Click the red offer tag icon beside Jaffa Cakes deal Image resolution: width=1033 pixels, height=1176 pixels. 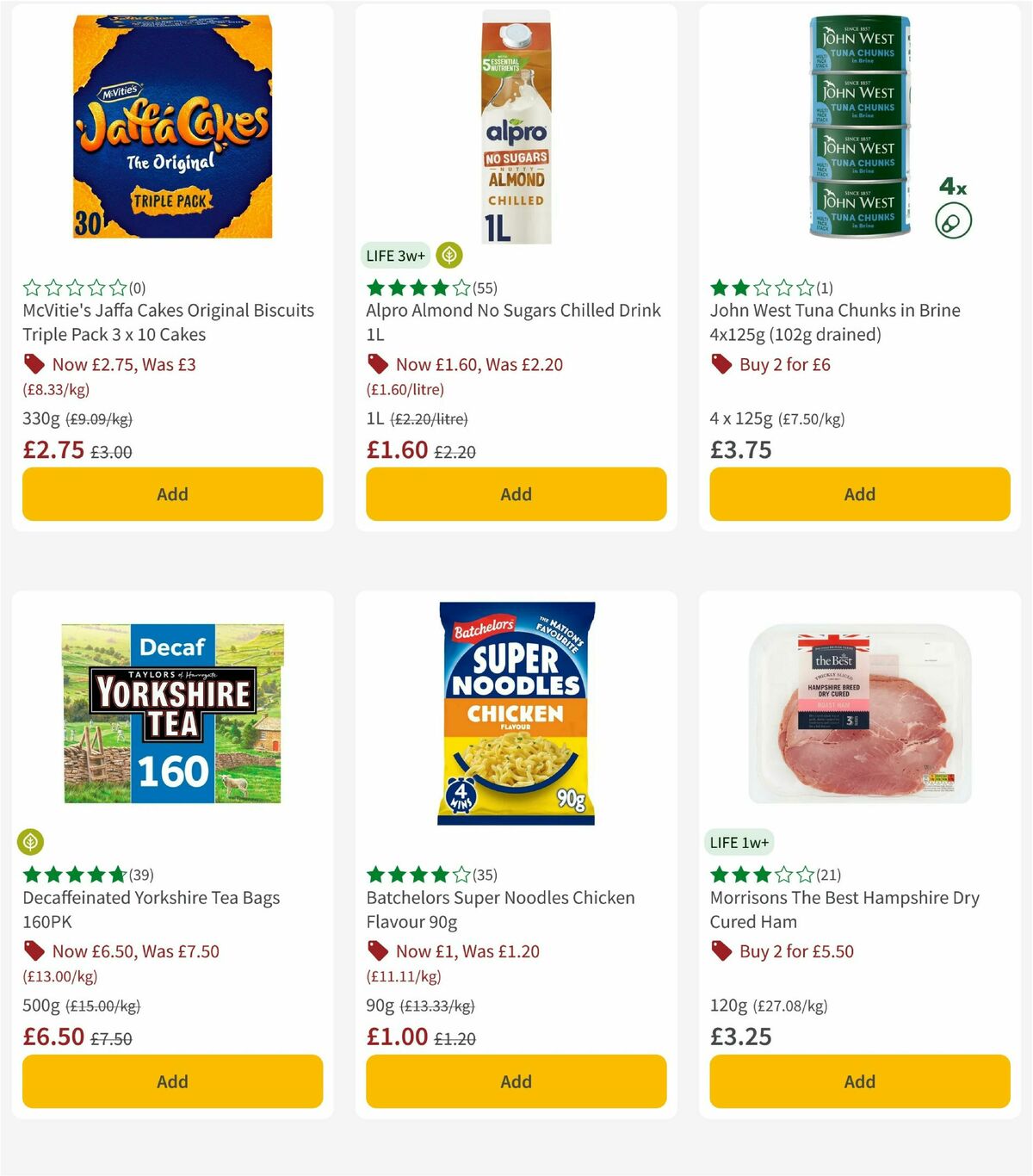tap(34, 364)
